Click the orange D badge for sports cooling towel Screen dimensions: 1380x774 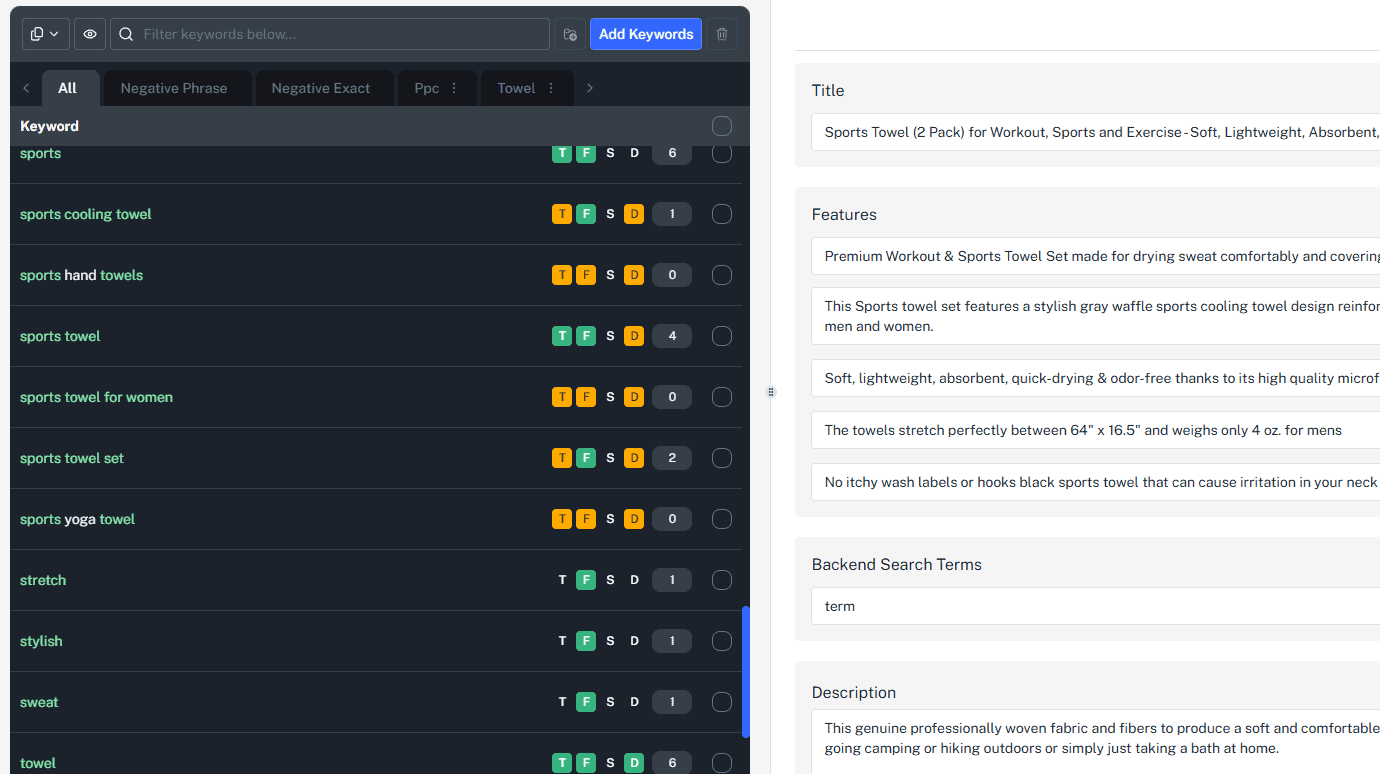[x=633, y=213]
